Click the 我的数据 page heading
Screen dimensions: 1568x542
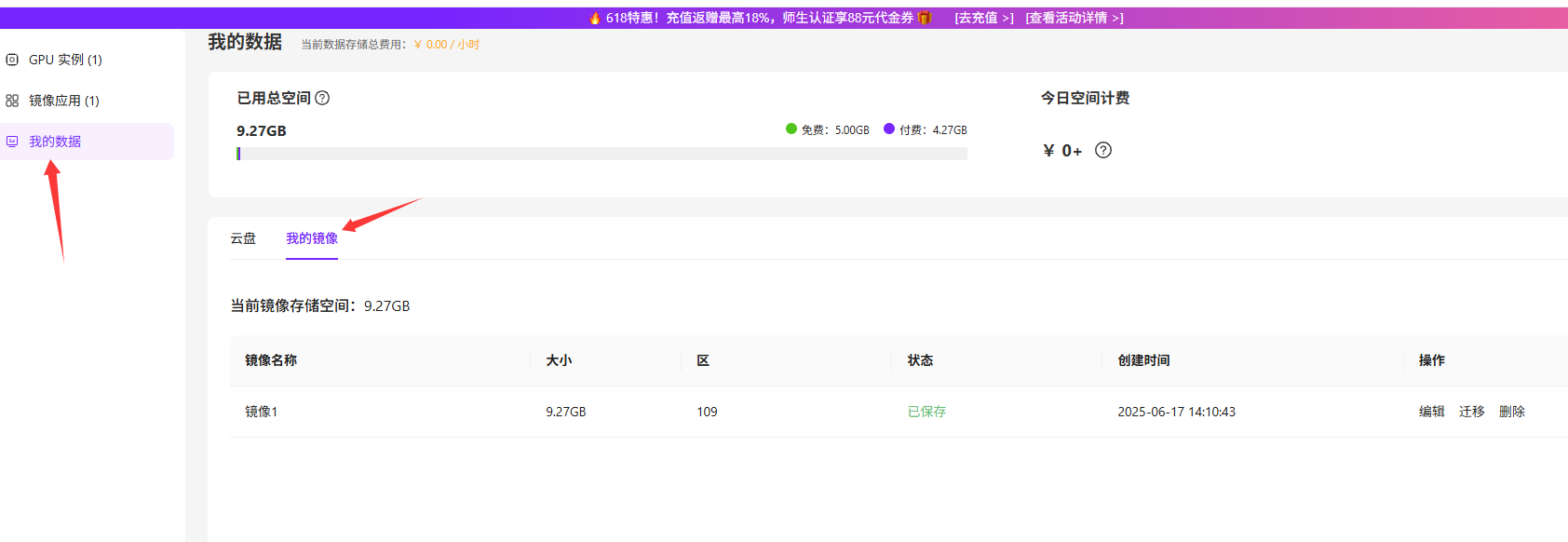click(x=245, y=42)
